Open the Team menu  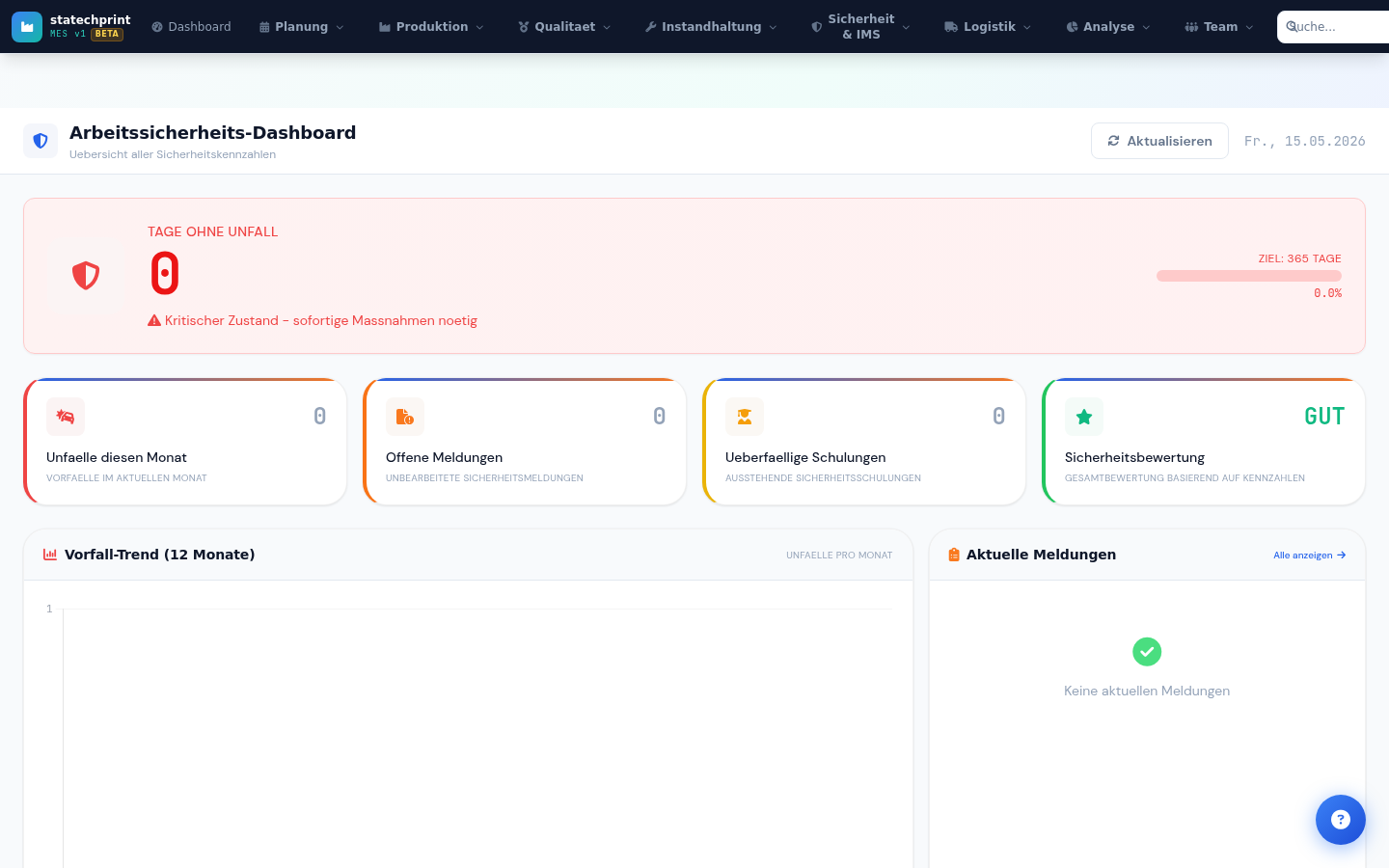click(1221, 27)
